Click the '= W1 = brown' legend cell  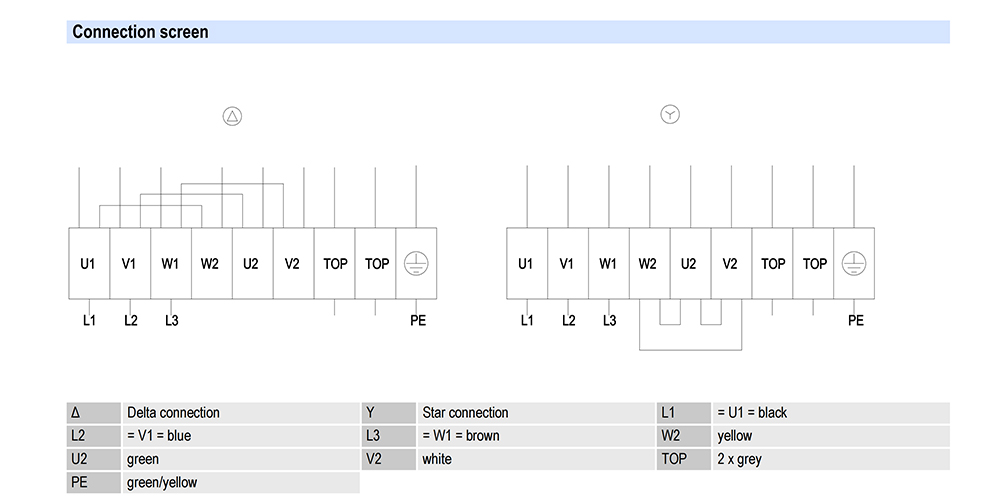point(461,436)
